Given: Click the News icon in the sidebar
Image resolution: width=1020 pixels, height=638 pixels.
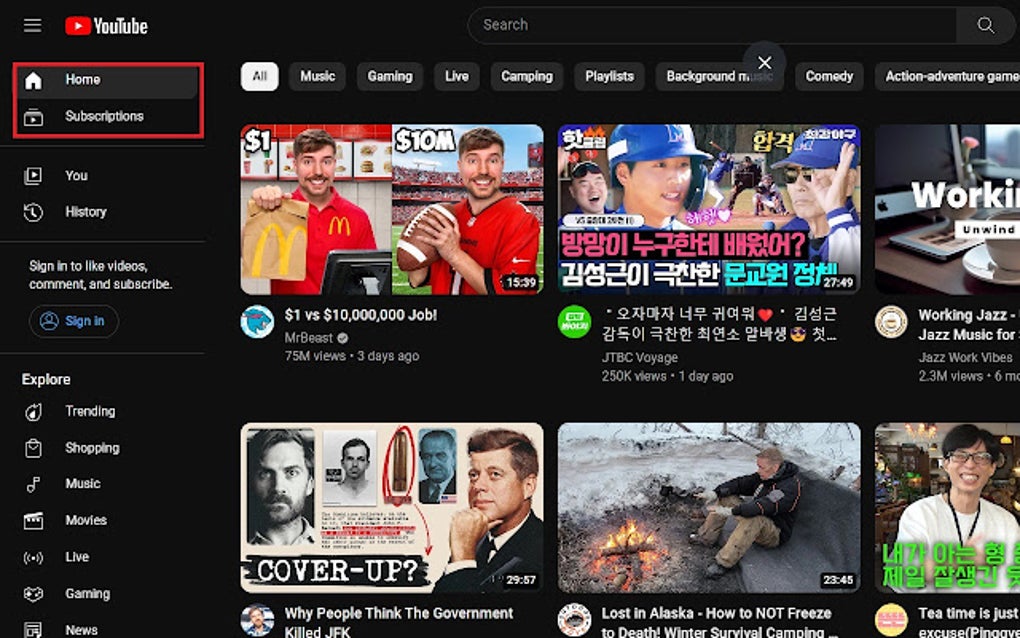Looking at the screenshot, I should (x=35, y=628).
